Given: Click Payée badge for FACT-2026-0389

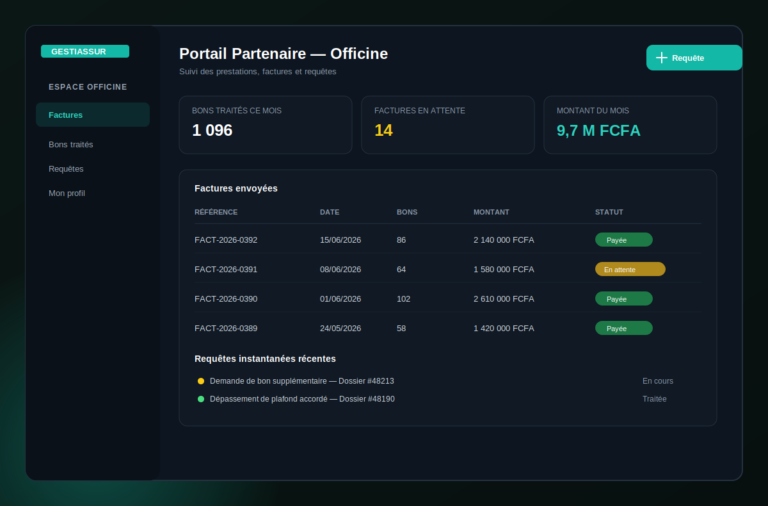Looking at the screenshot, I should pos(624,328).
